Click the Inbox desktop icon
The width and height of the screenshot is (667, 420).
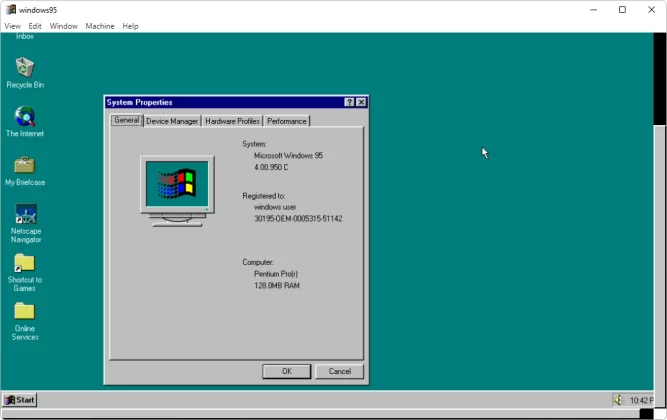pyautogui.click(x=25, y=36)
